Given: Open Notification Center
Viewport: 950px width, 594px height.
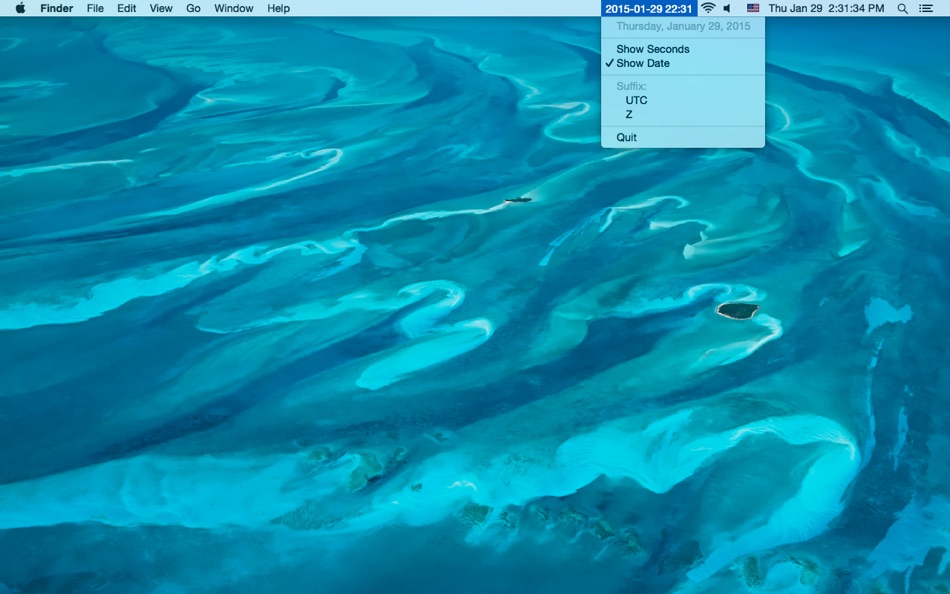Looking at the screenshot, I should point(926,8).
